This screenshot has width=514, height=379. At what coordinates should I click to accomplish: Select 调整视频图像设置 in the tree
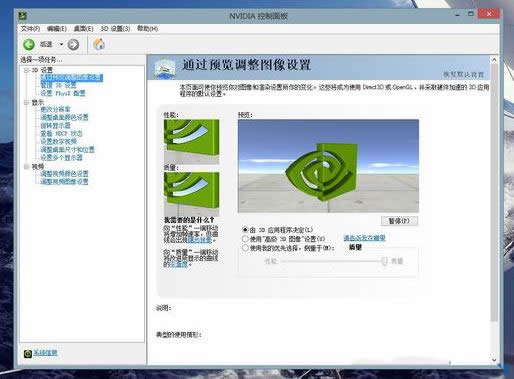[64, 182]
